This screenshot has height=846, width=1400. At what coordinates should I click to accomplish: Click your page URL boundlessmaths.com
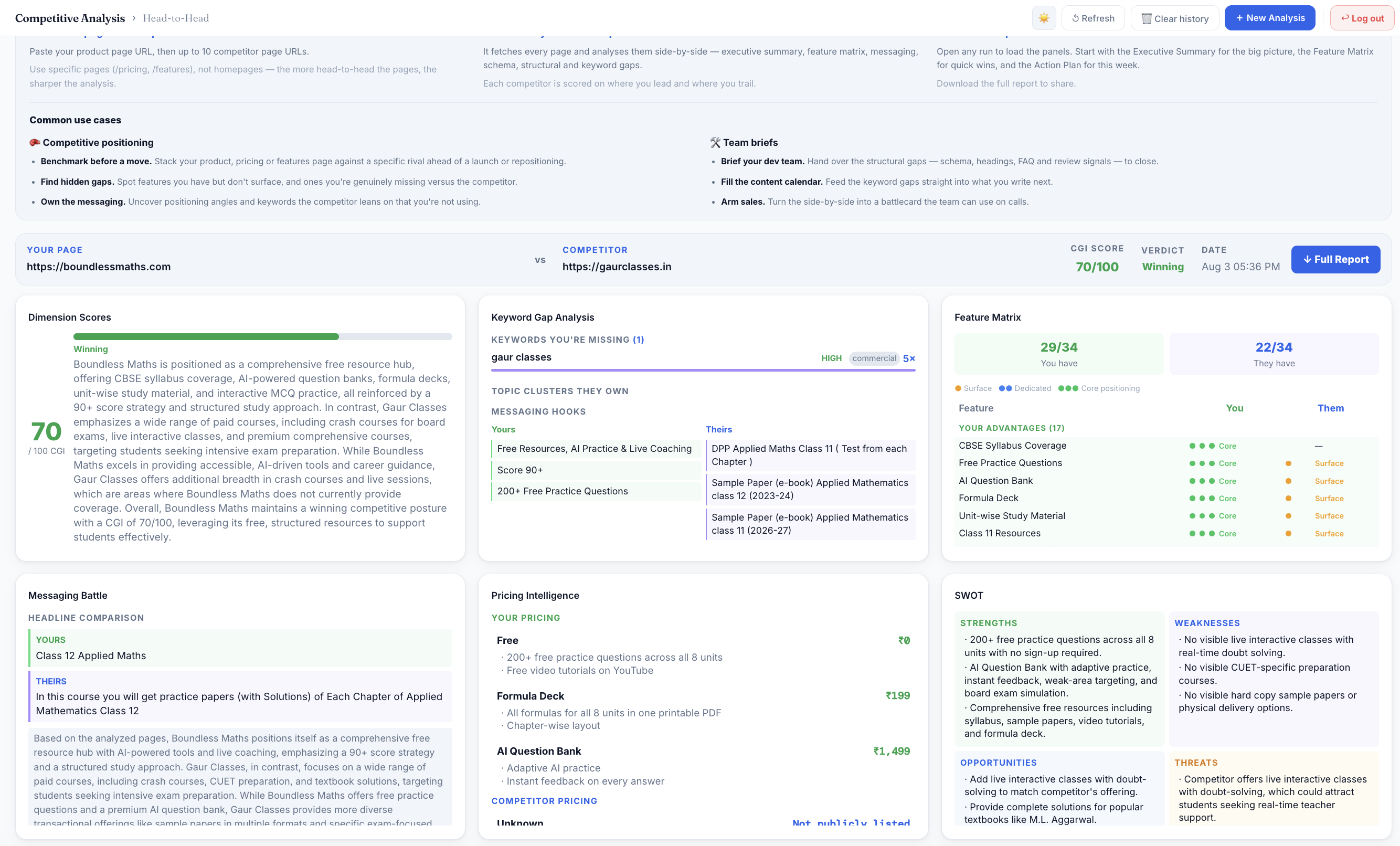coord(98,267)
